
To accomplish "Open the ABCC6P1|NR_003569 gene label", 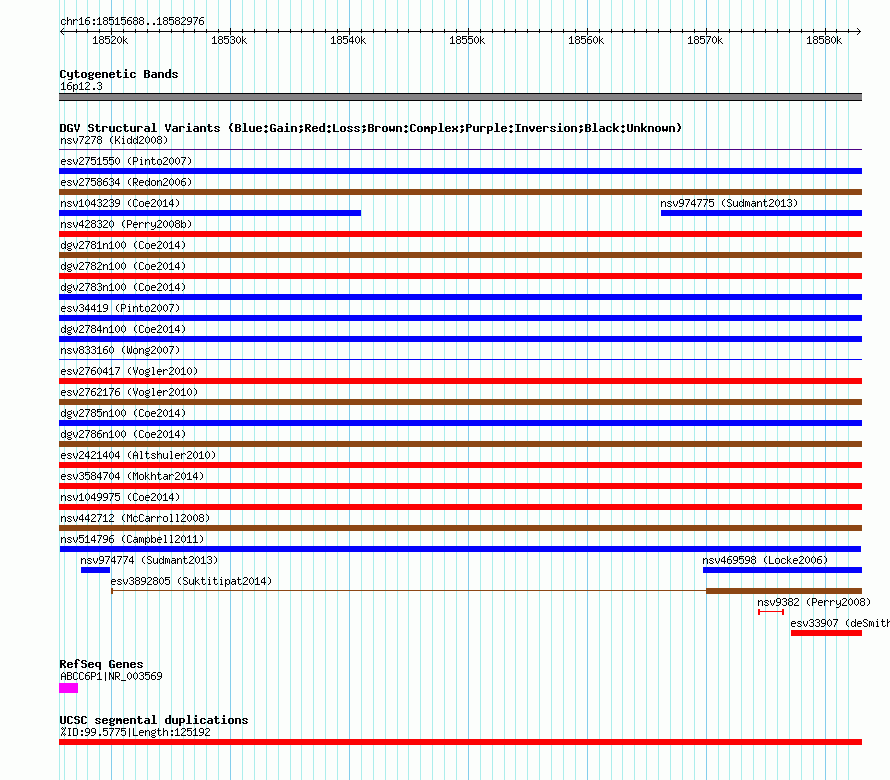I will 111,676.
